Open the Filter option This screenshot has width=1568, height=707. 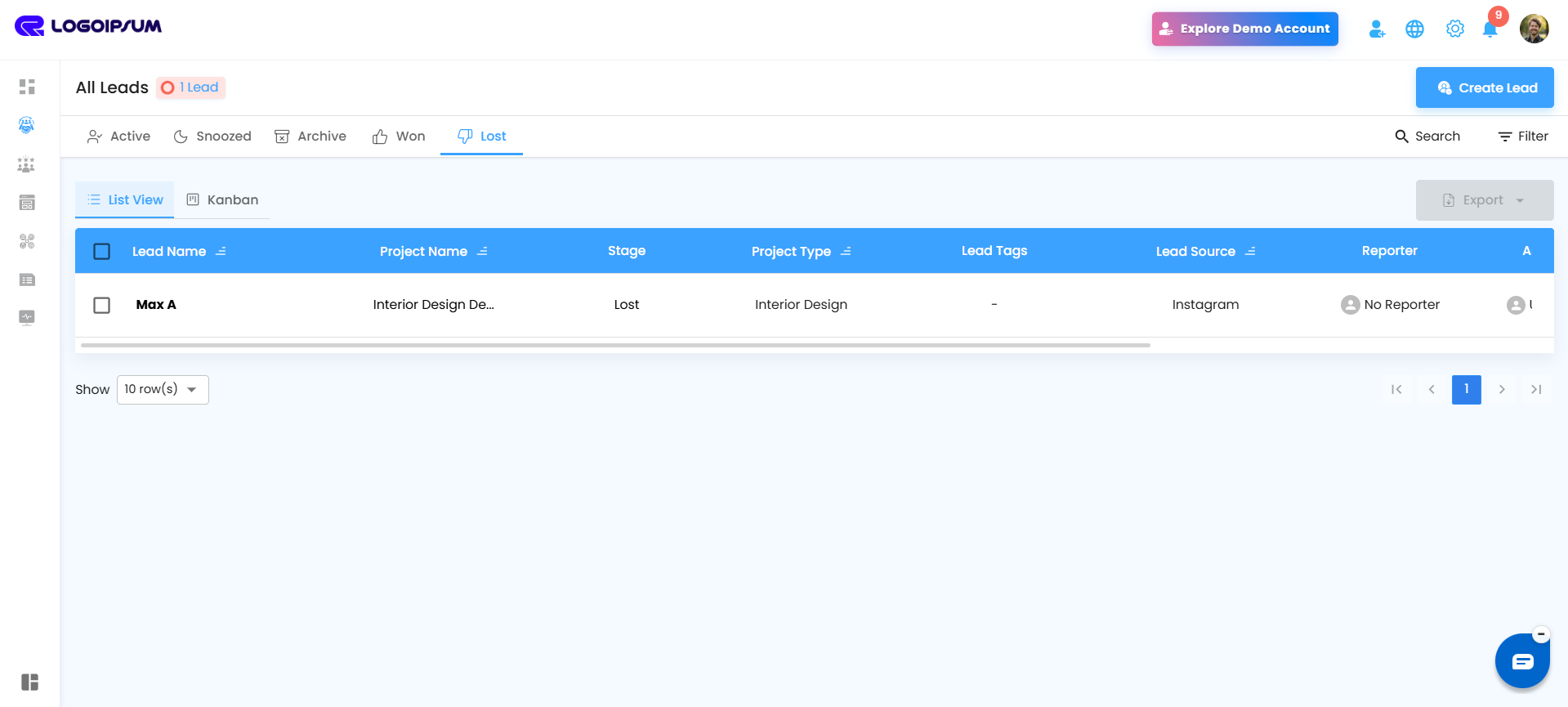1522,136
